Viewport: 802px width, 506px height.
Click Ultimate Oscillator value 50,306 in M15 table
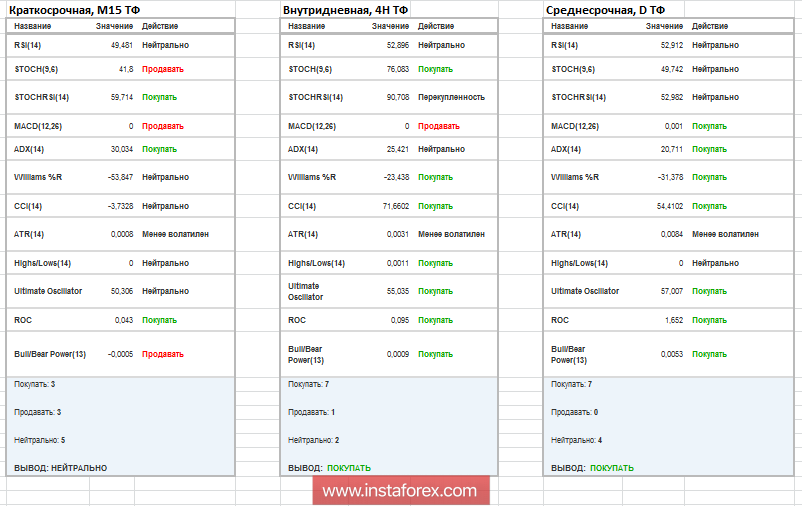tap(122, 291)
